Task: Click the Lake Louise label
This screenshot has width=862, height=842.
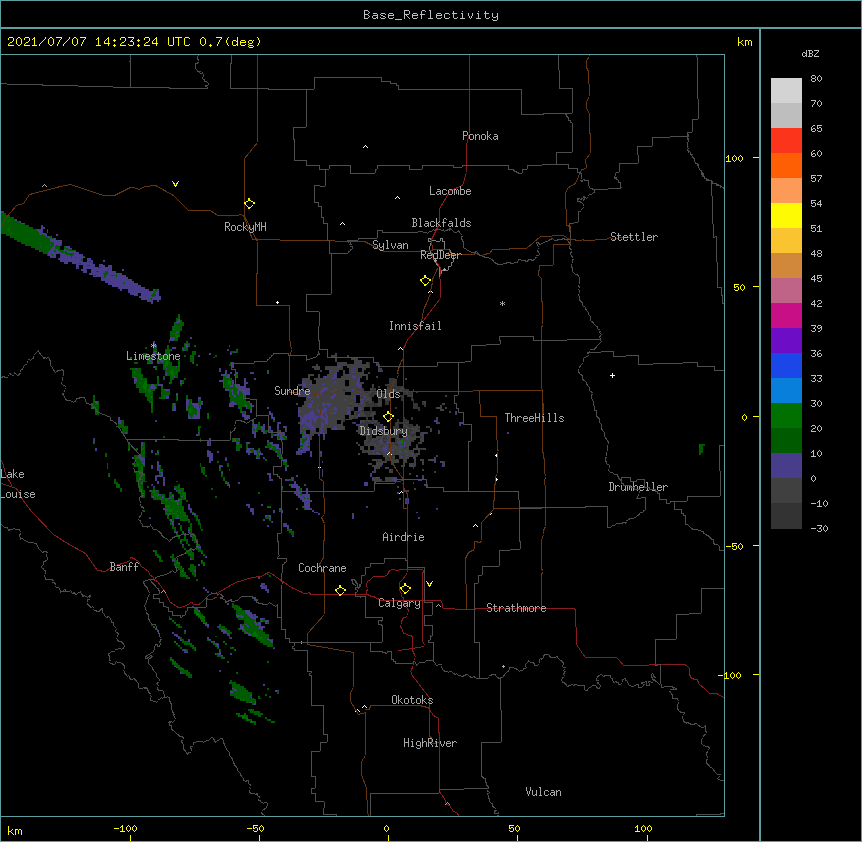Action: pos(18,484)
